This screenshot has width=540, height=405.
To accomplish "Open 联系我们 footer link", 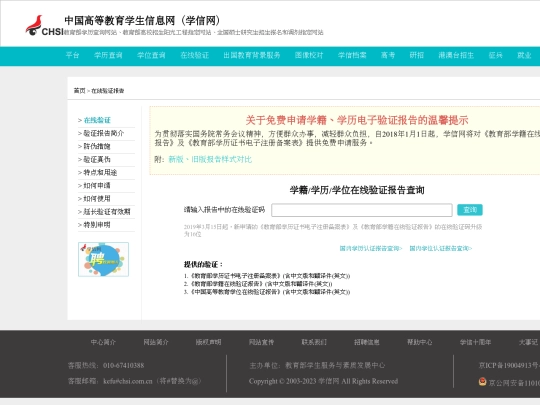I will coord(314,342).
